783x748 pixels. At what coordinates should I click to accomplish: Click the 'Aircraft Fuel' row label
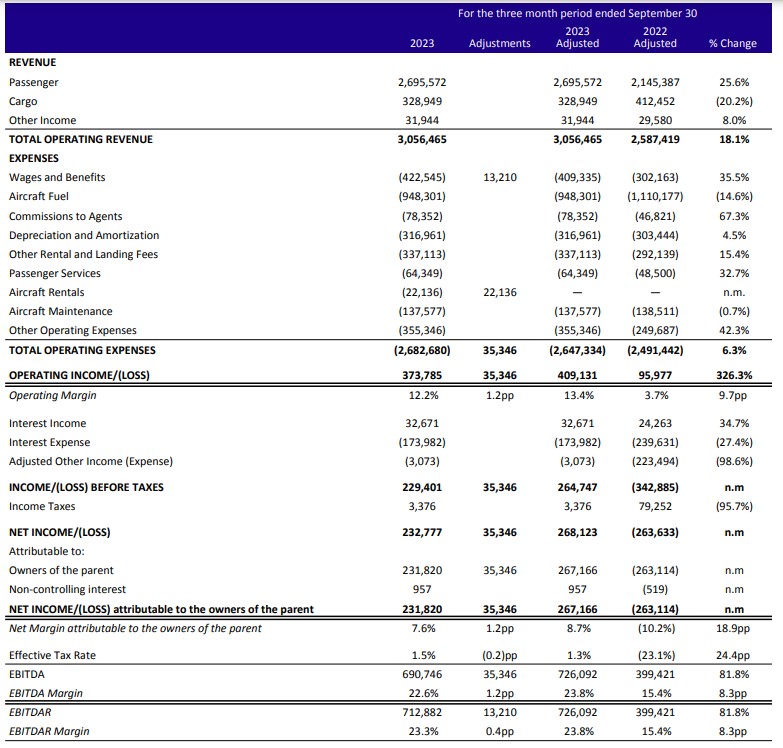click(38, 196)
